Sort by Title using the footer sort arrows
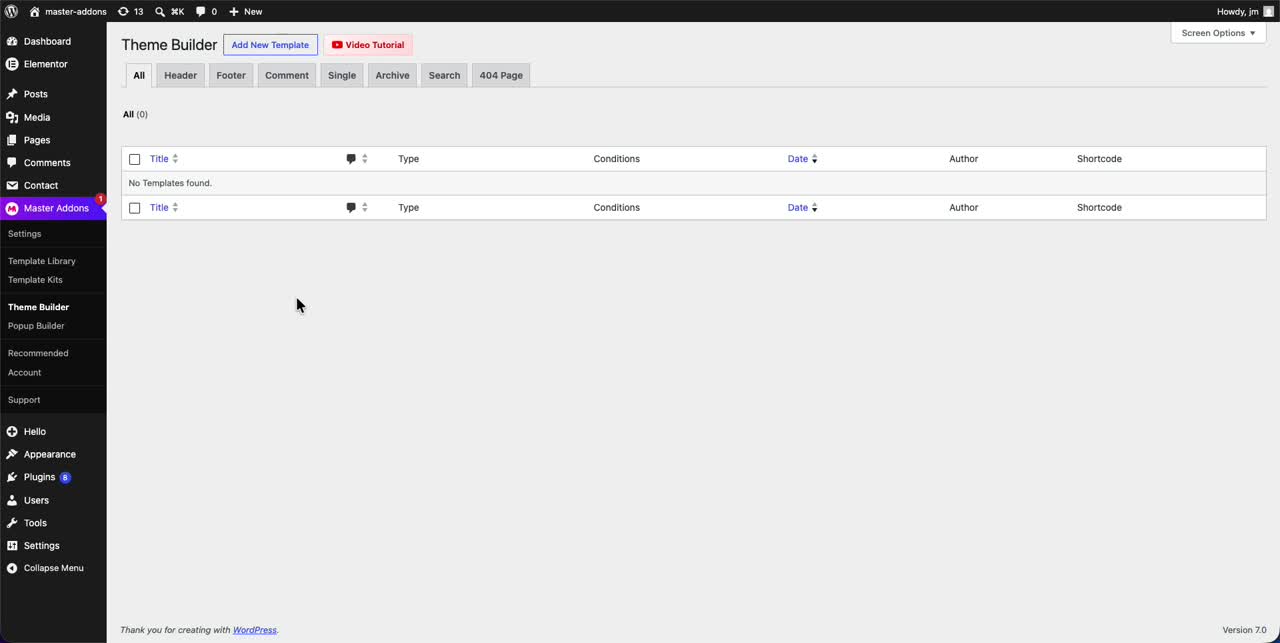The width and height of the screenshot is (1280, 643). coord(175,208)
